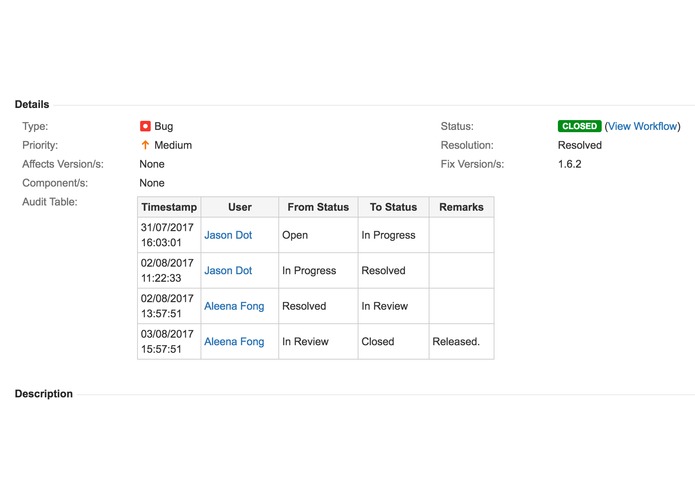Click In Review in the From Status column

tap(305, 342)
